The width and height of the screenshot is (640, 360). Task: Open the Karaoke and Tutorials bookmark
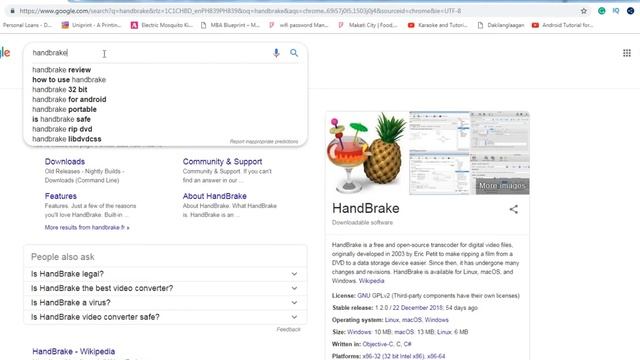tap(438, 25)
